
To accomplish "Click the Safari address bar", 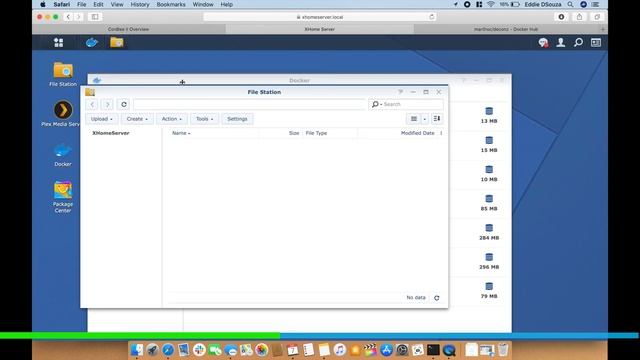I will point(320,17).
